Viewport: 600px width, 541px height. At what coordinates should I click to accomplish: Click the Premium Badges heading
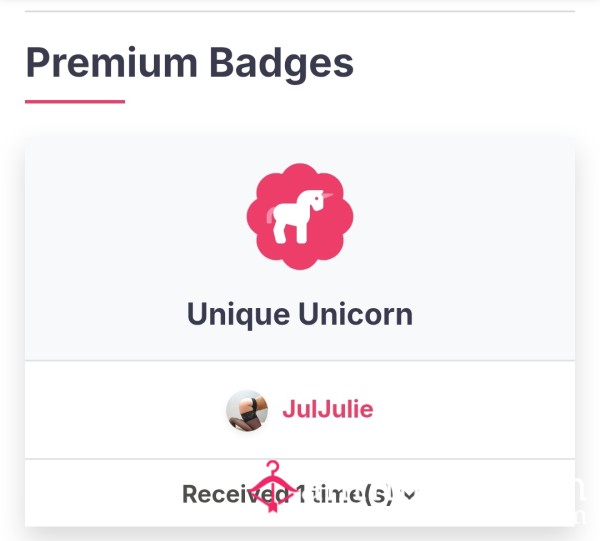coord(189,63)
